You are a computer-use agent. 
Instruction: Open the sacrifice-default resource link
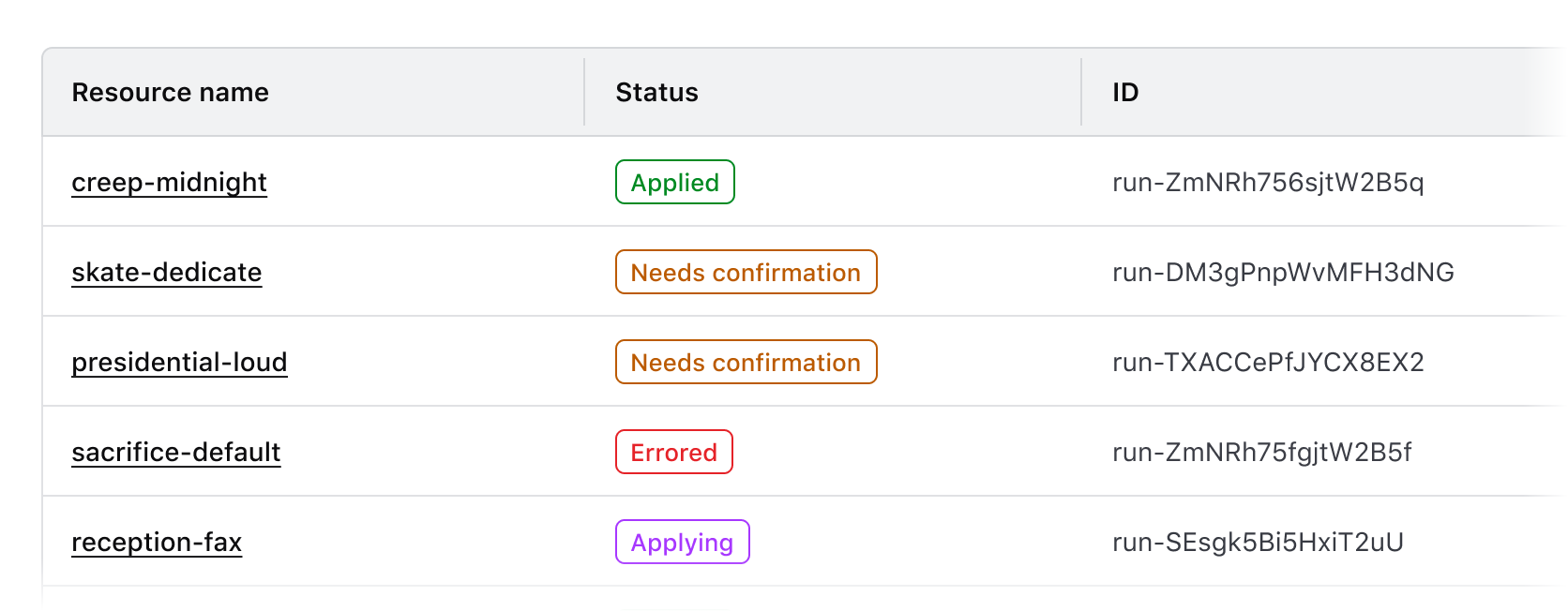[x=176, y=452]
